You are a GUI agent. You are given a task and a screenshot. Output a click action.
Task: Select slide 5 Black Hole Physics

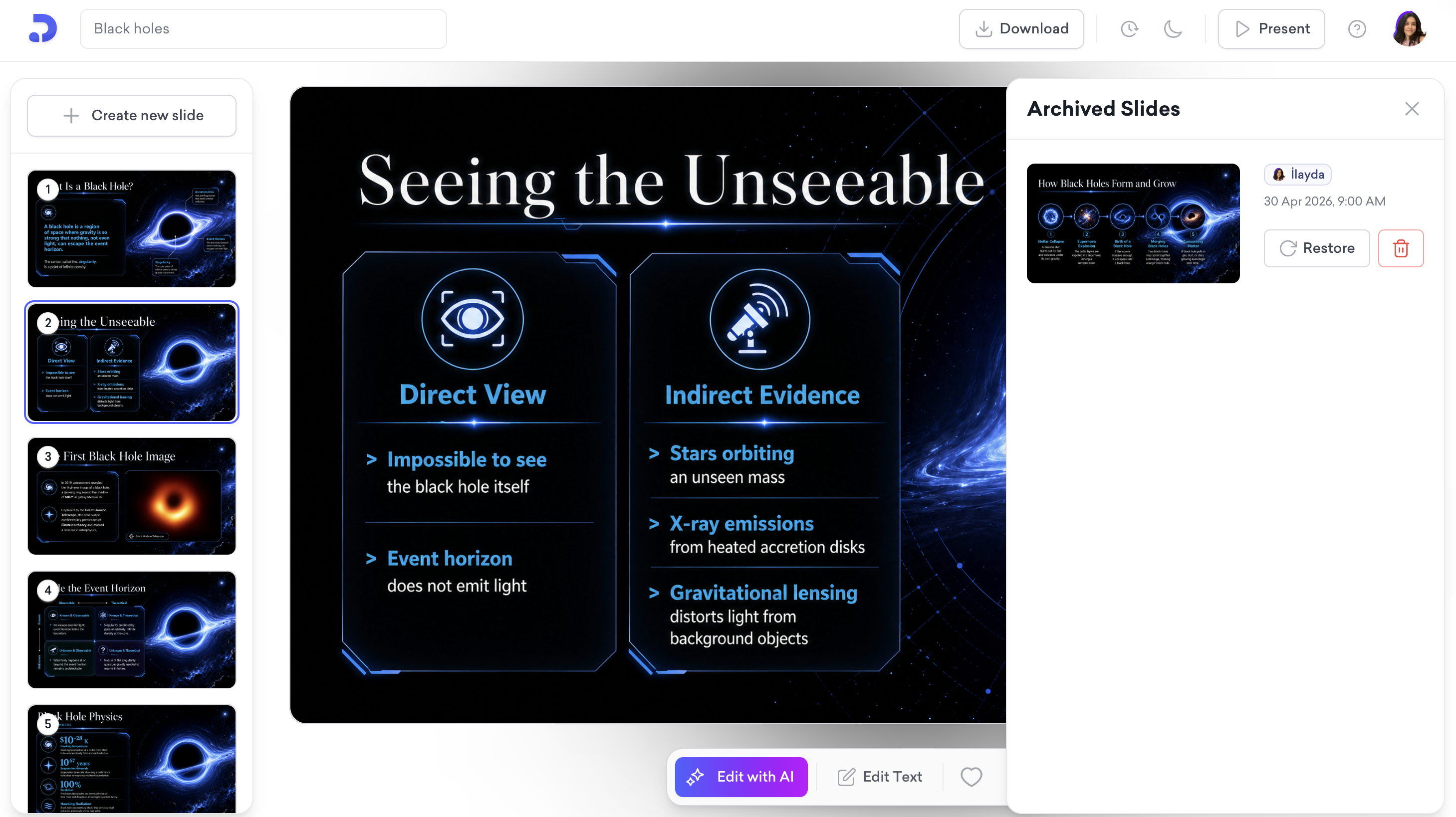(132, 759)
